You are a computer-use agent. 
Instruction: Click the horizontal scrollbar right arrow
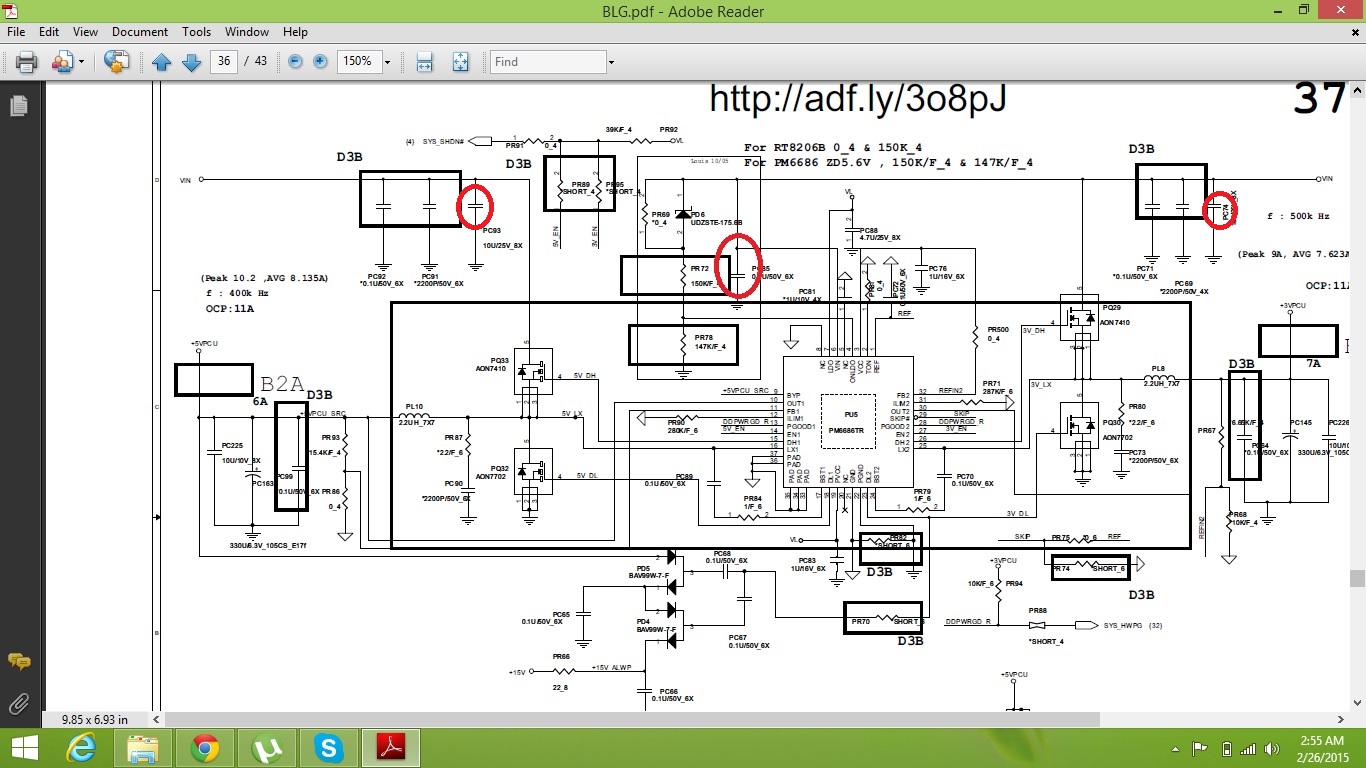point(1341,718)
